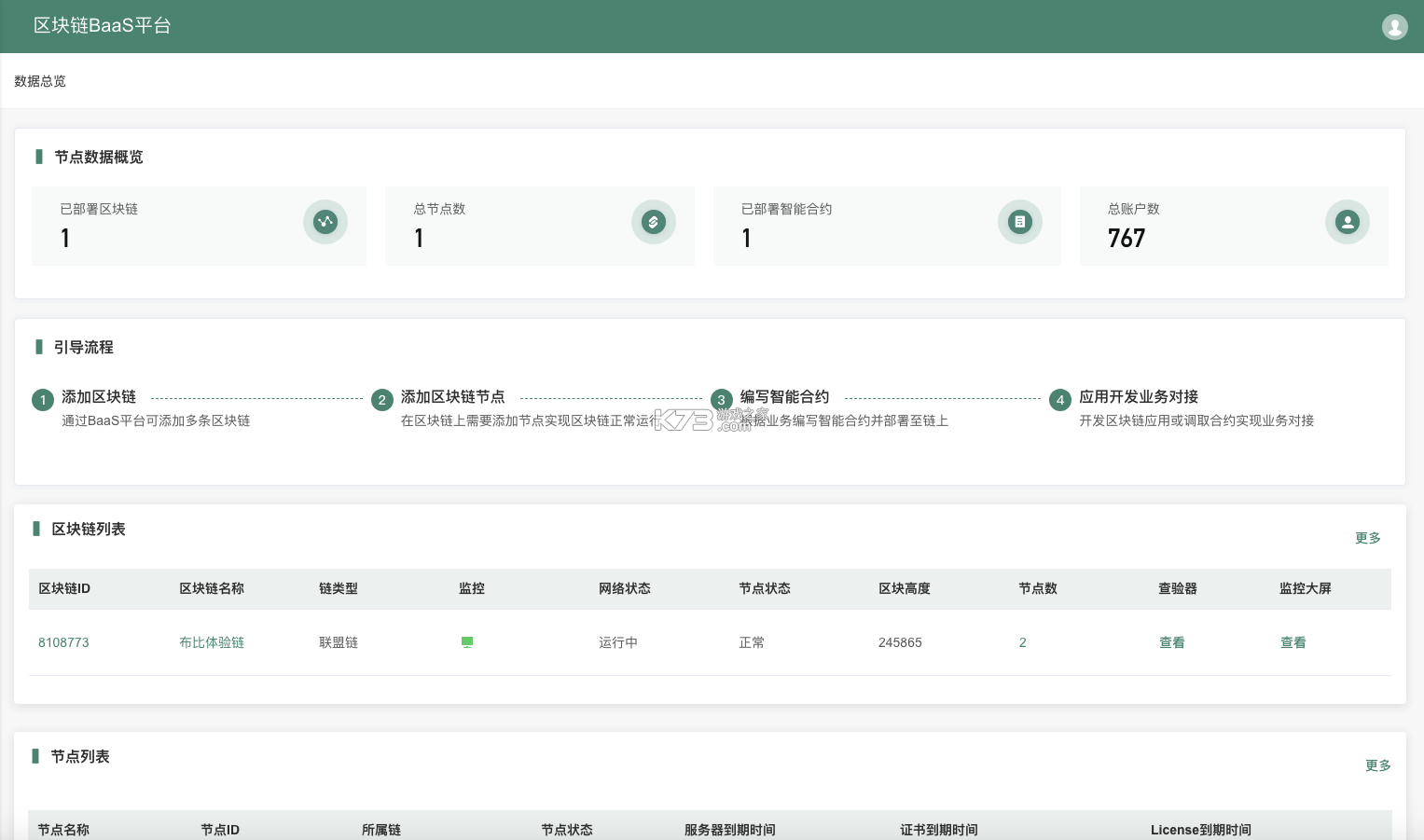Click the 添加区块链节点 step title
Image resolution: width=1424 pixels, height=840 pixels.
click(x=453, y=397)
